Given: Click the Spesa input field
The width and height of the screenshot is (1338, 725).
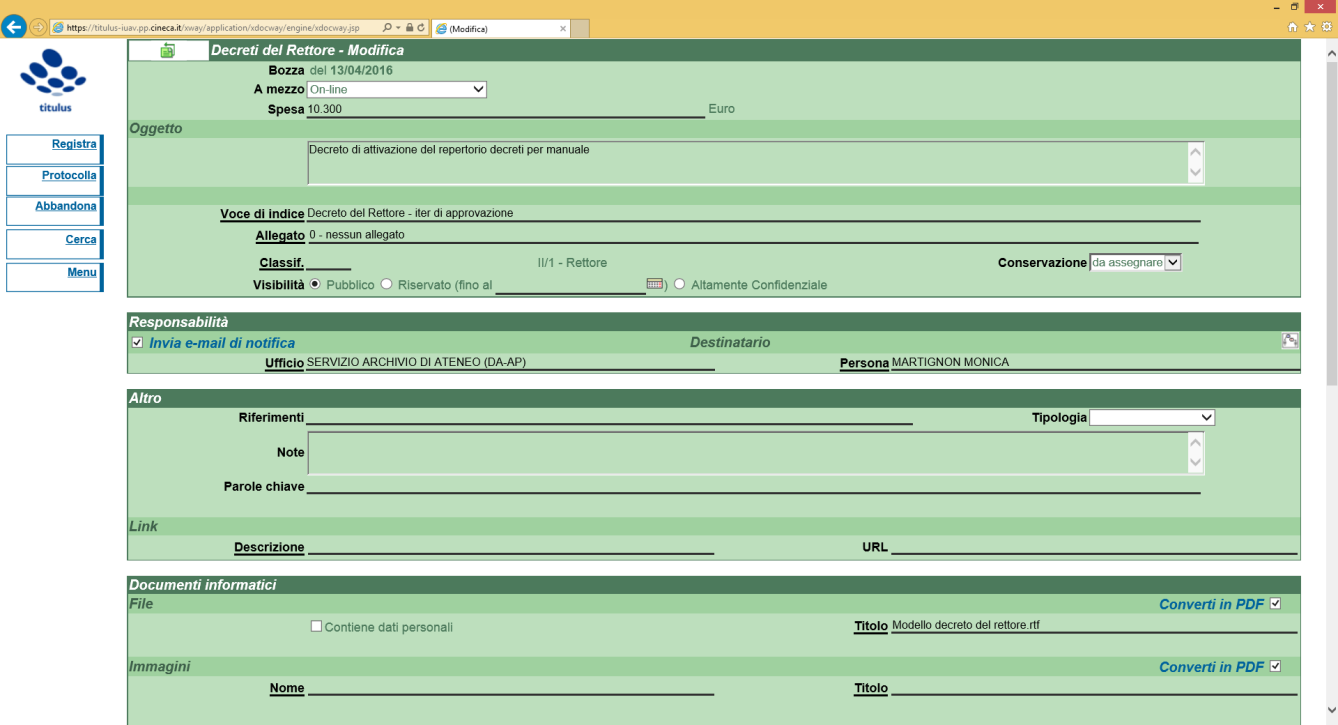Looking at the screenshot, I should point(506,109).
